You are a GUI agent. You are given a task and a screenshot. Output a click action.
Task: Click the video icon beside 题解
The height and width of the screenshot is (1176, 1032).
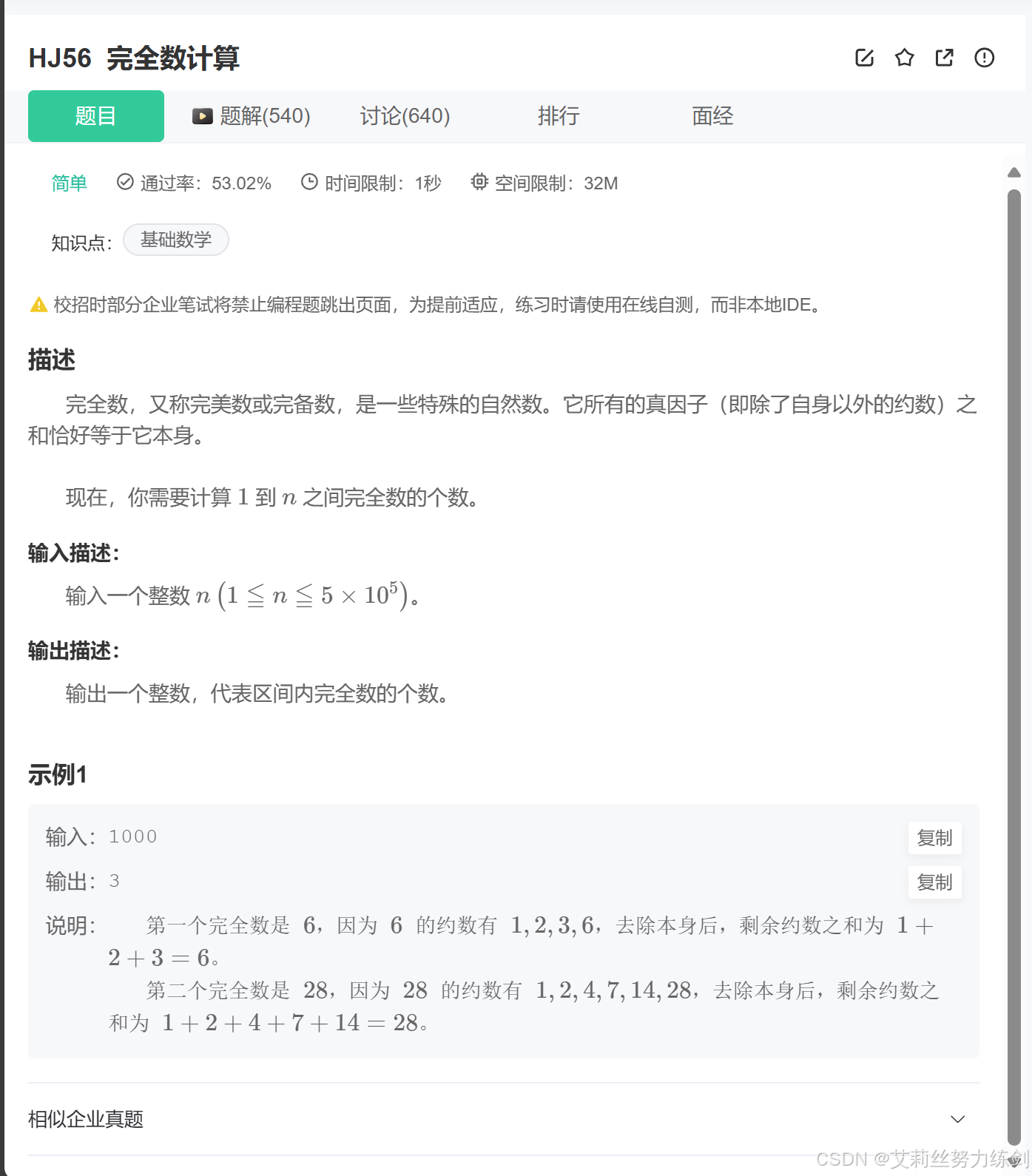coord(202,116)
